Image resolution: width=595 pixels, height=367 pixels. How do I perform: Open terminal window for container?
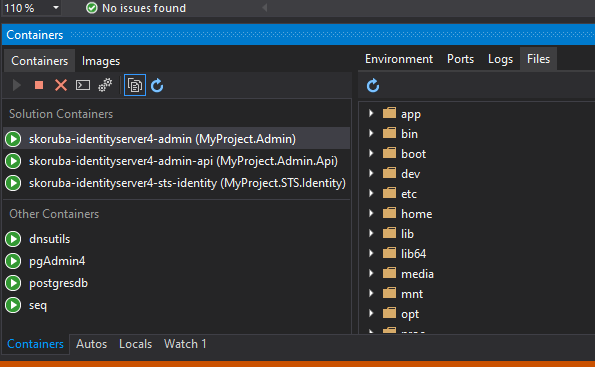pos(83,85)
